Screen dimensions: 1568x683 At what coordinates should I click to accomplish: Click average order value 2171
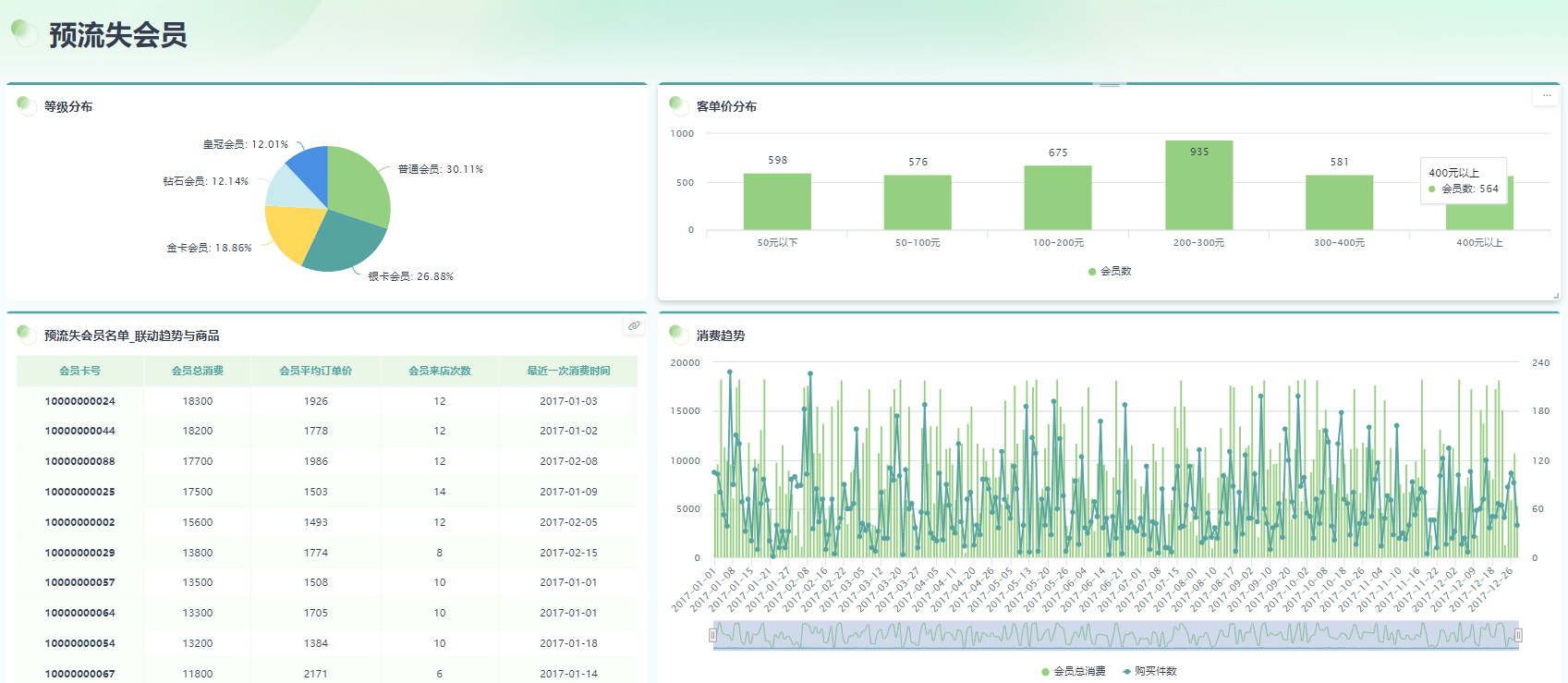(316, 674)
